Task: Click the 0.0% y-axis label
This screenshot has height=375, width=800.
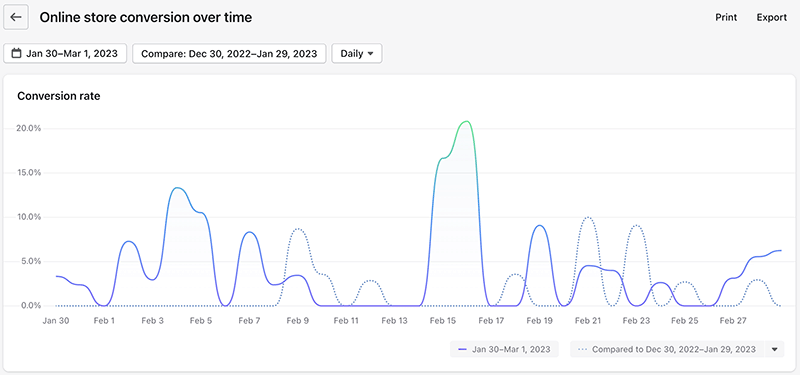Action: pyautogui.click(x=31, y=306)
